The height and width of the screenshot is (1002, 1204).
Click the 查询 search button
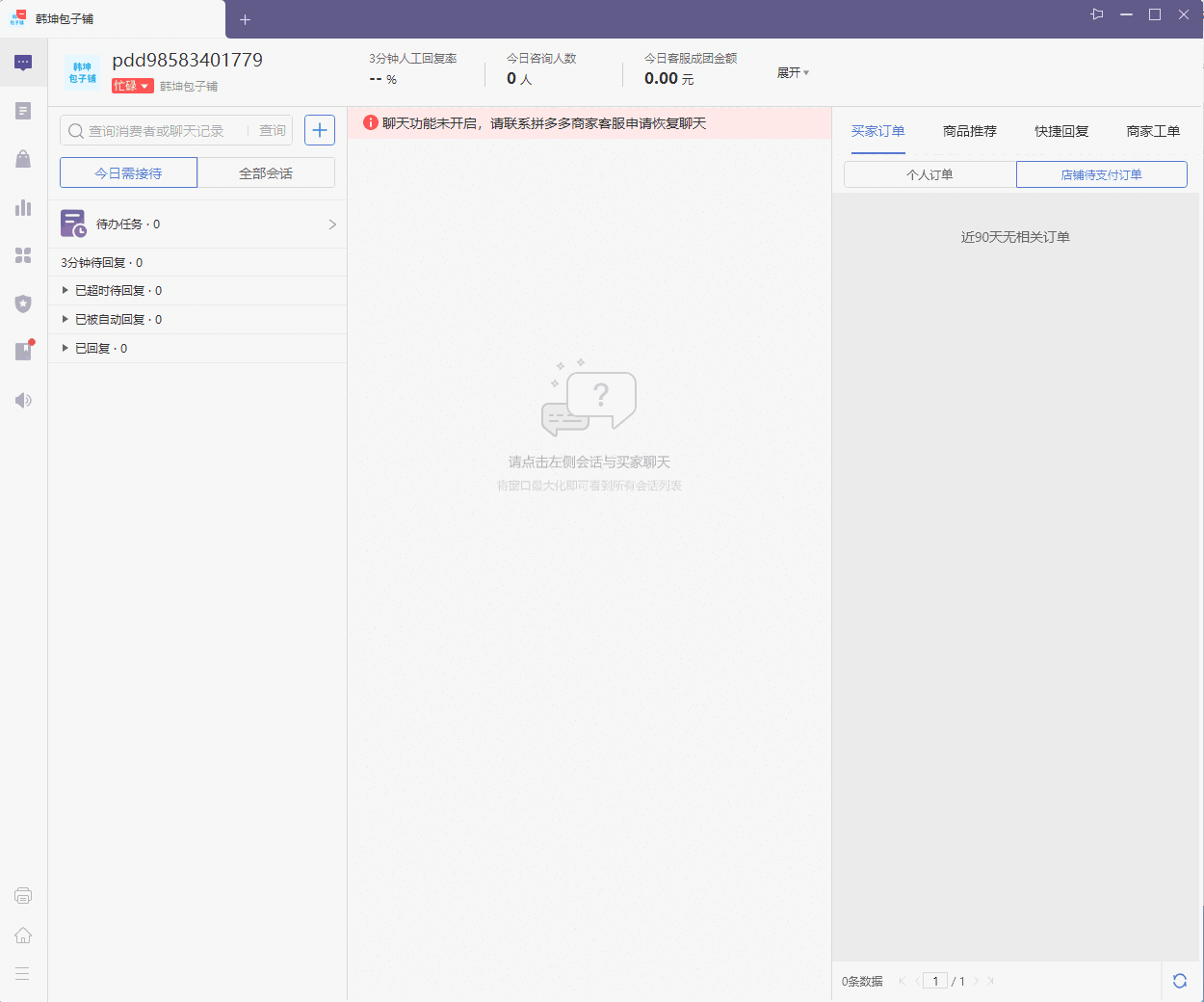tap(274, 130)
